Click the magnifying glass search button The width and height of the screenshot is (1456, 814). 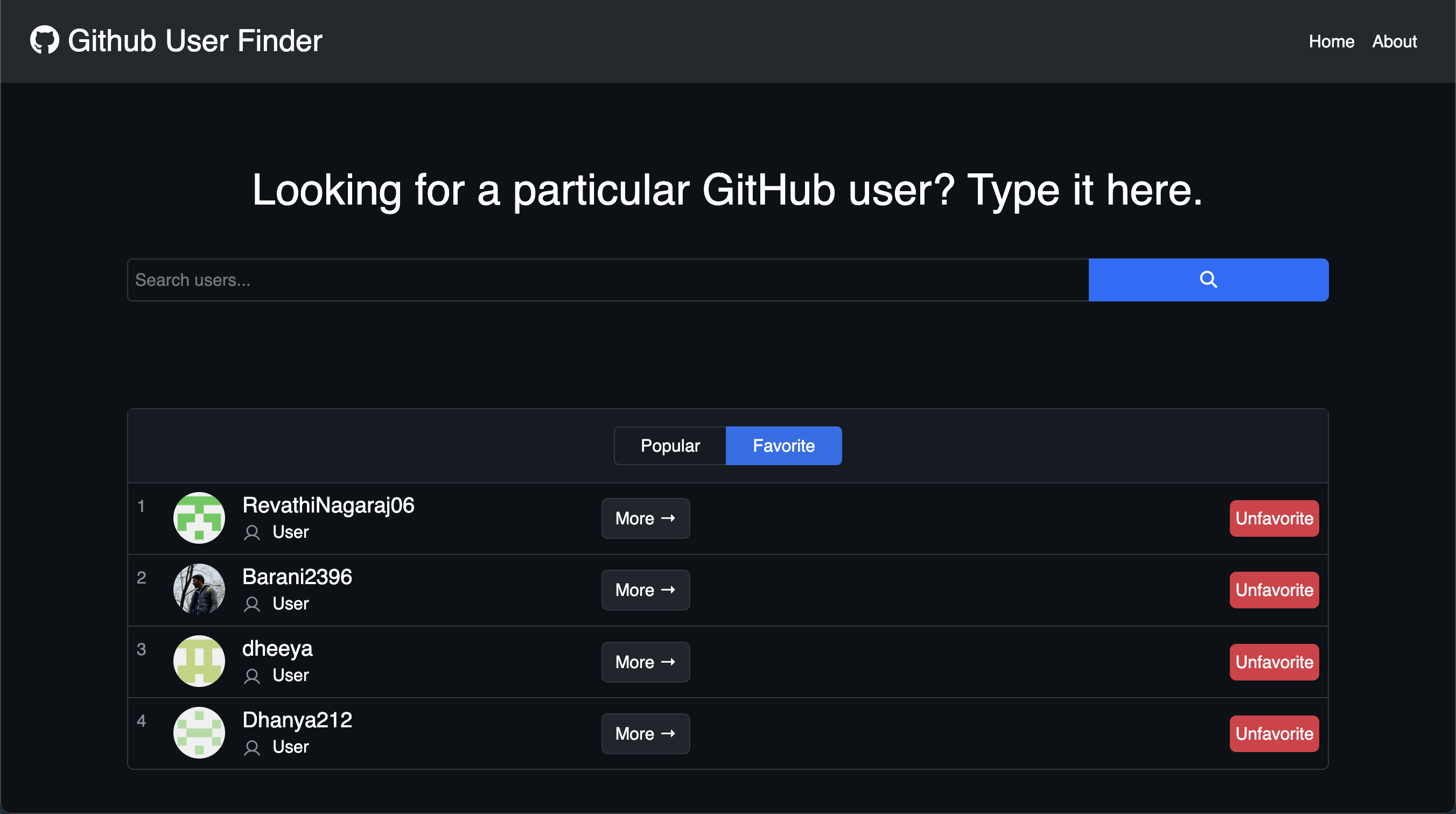click(x=1208, y=280)
